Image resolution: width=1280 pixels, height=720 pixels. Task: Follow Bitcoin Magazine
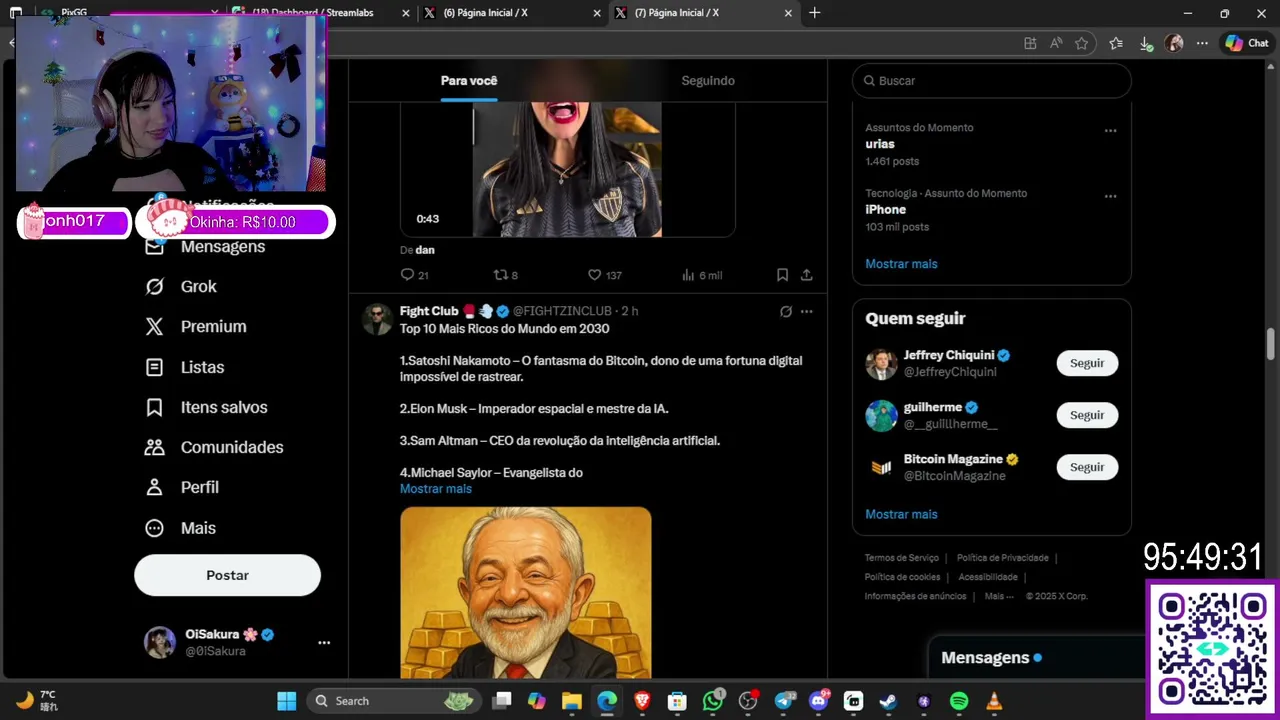(1087, 467)
